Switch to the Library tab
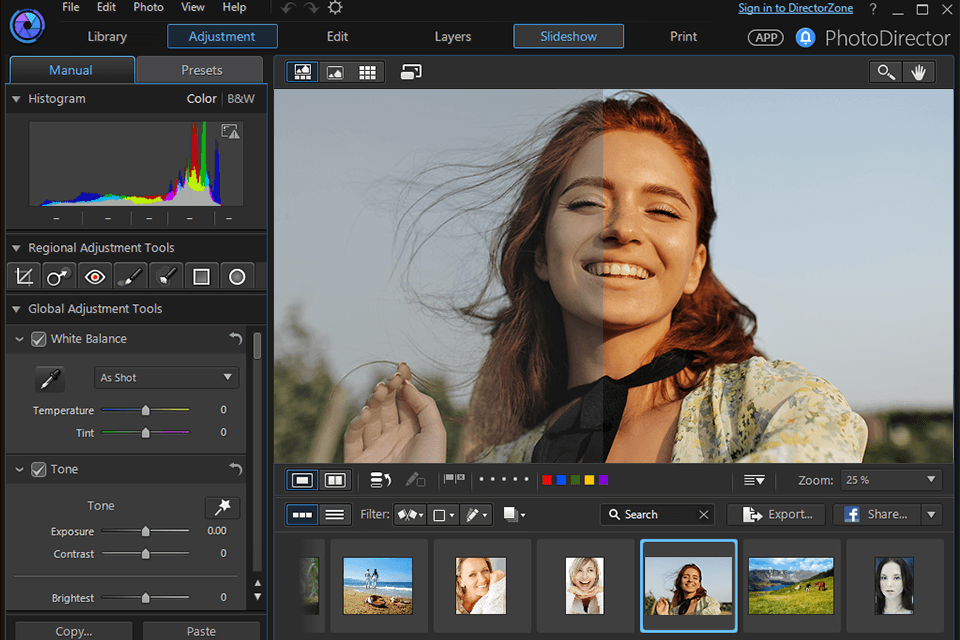Screen dimensions: 960x640 click(107, 37)
